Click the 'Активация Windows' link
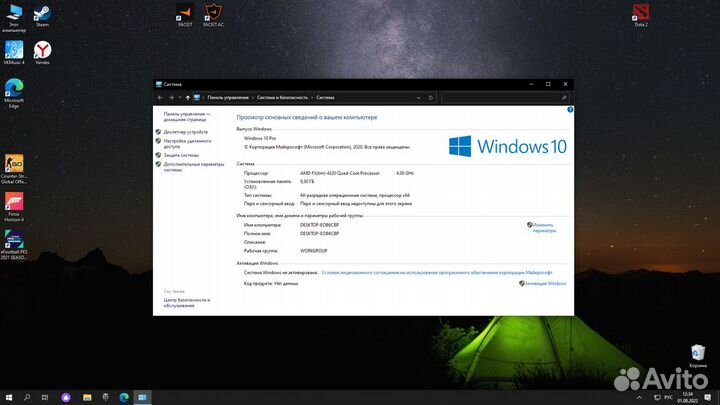Viewport: 720px width, 405px height. point(545,283)
